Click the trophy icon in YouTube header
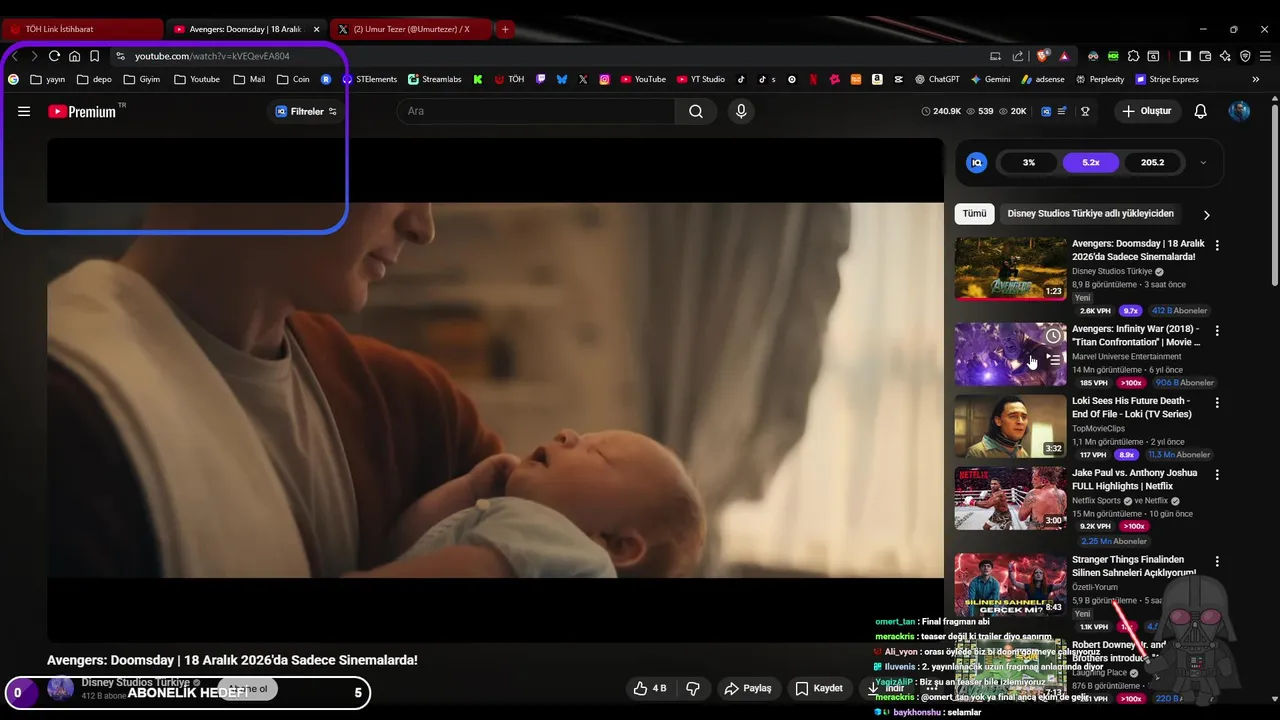Image resolution: width=1280 pixels, height=720 pixels. pyautogui.click(x=1085, y=111)
